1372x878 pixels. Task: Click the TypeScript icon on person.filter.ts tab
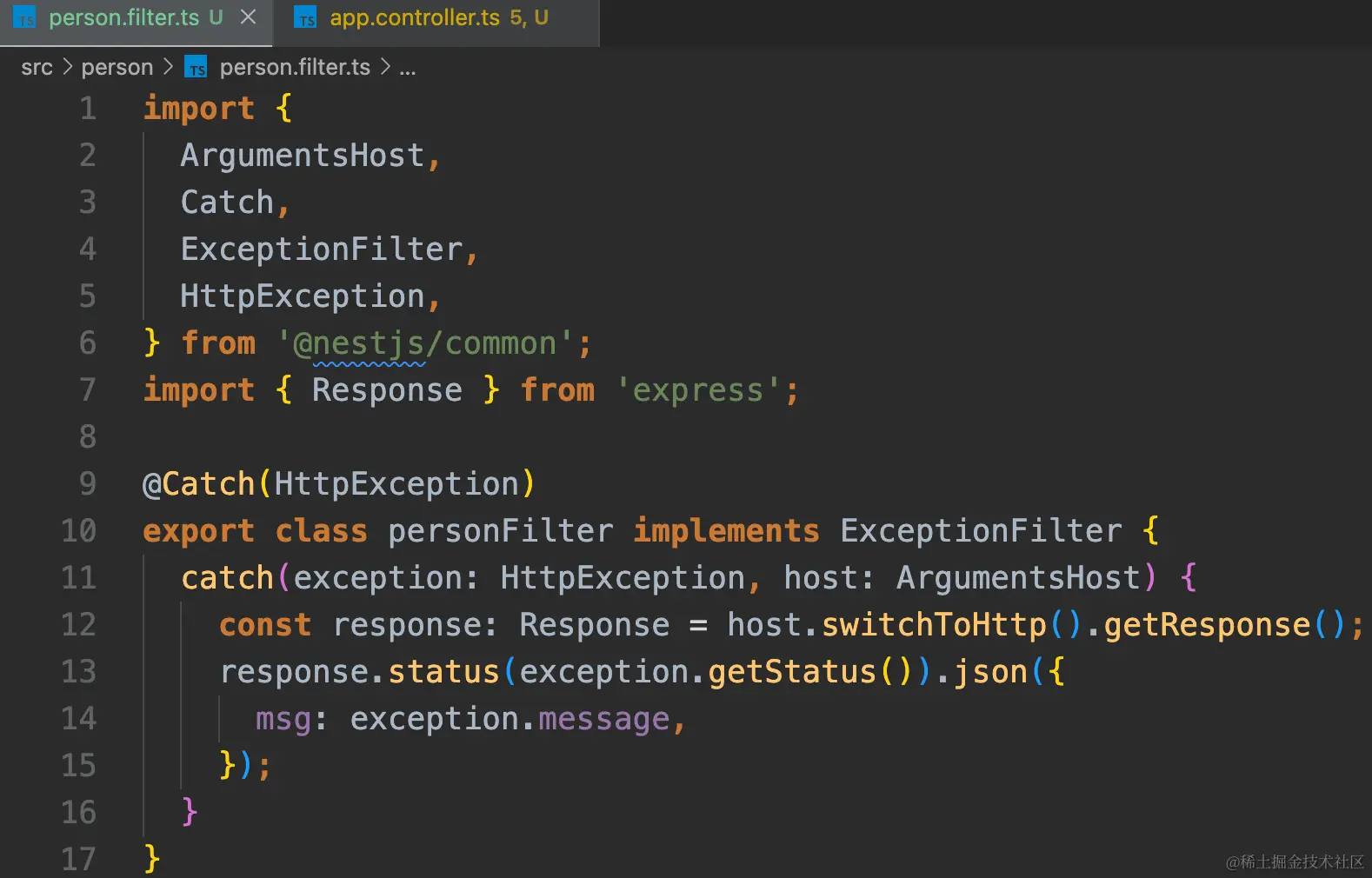(x=25, y=17)
